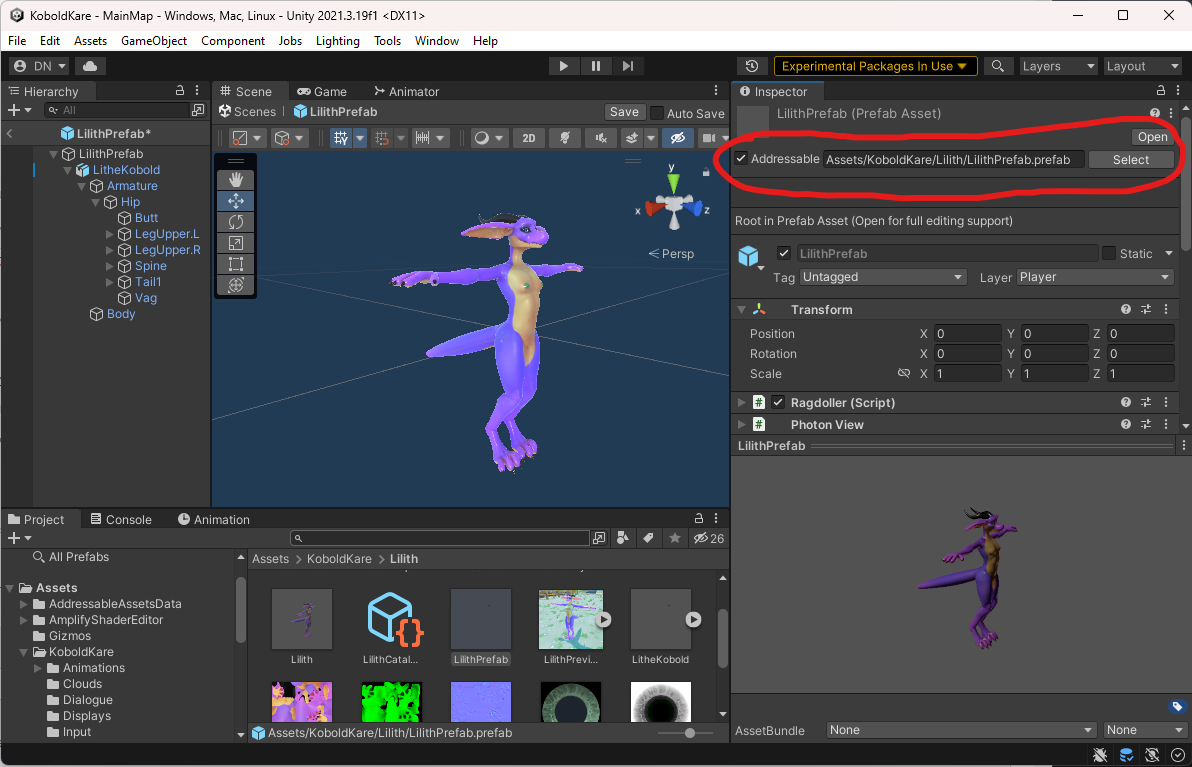Select the Hand (View) tool
Viewport: 1192px width, 767px height.
coord(236,179)
